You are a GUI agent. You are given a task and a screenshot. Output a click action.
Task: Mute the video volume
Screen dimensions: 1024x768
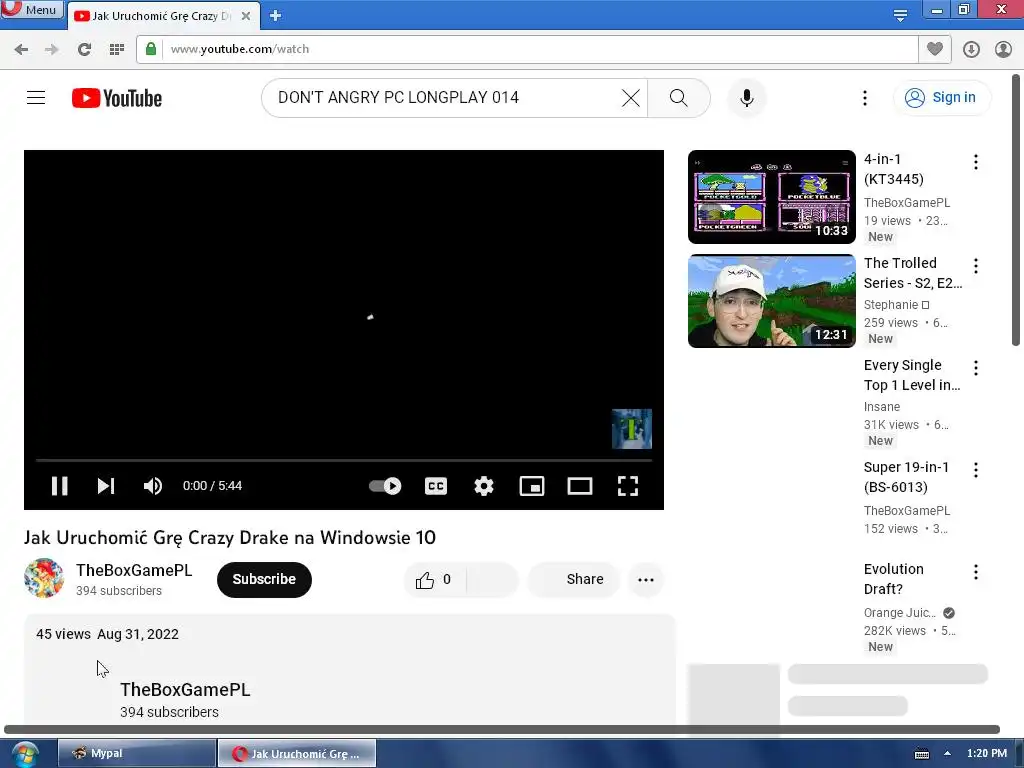(153, 486)
